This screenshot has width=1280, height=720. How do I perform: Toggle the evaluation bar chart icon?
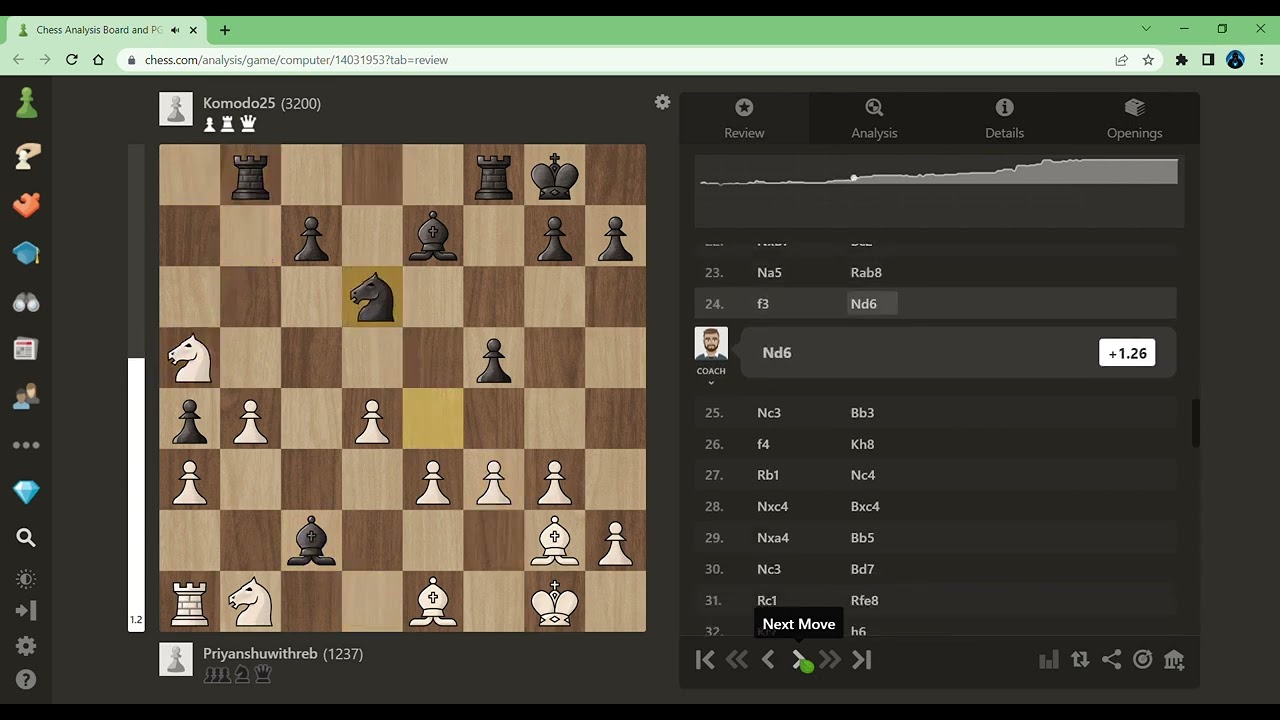(x=1048, y=660)
